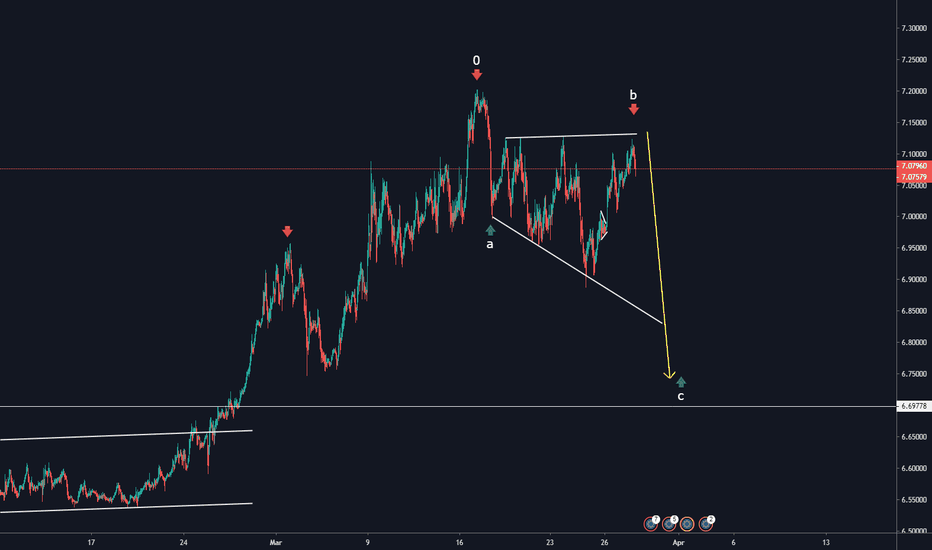The height and width of the screenshot is (550, 932).
Task: Select the yellow projection arrow line
Action: coord(658,253)
